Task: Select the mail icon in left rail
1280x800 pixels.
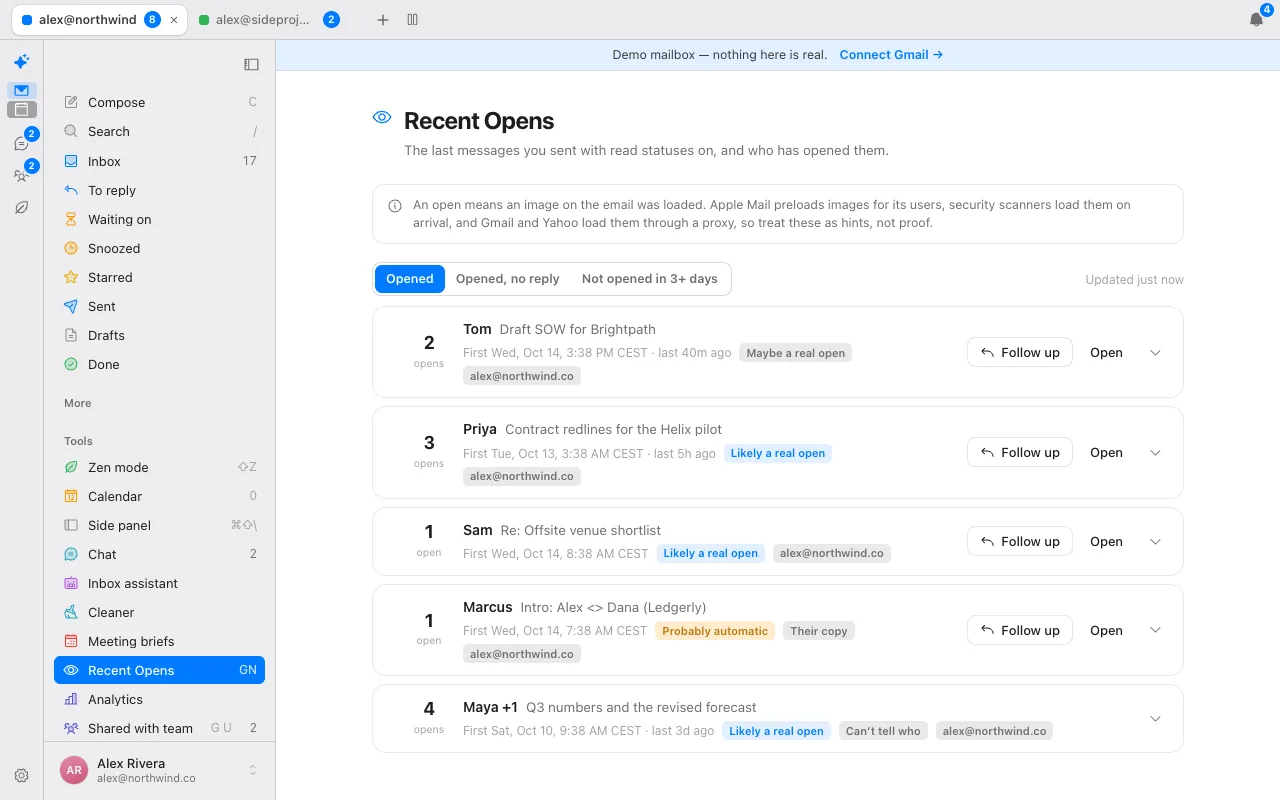Action: [21, 90]
